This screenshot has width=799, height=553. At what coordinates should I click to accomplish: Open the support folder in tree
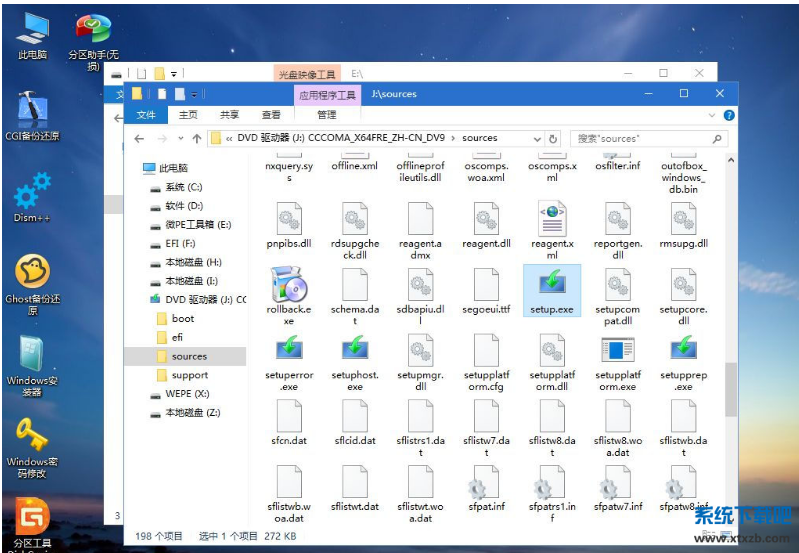183,375
